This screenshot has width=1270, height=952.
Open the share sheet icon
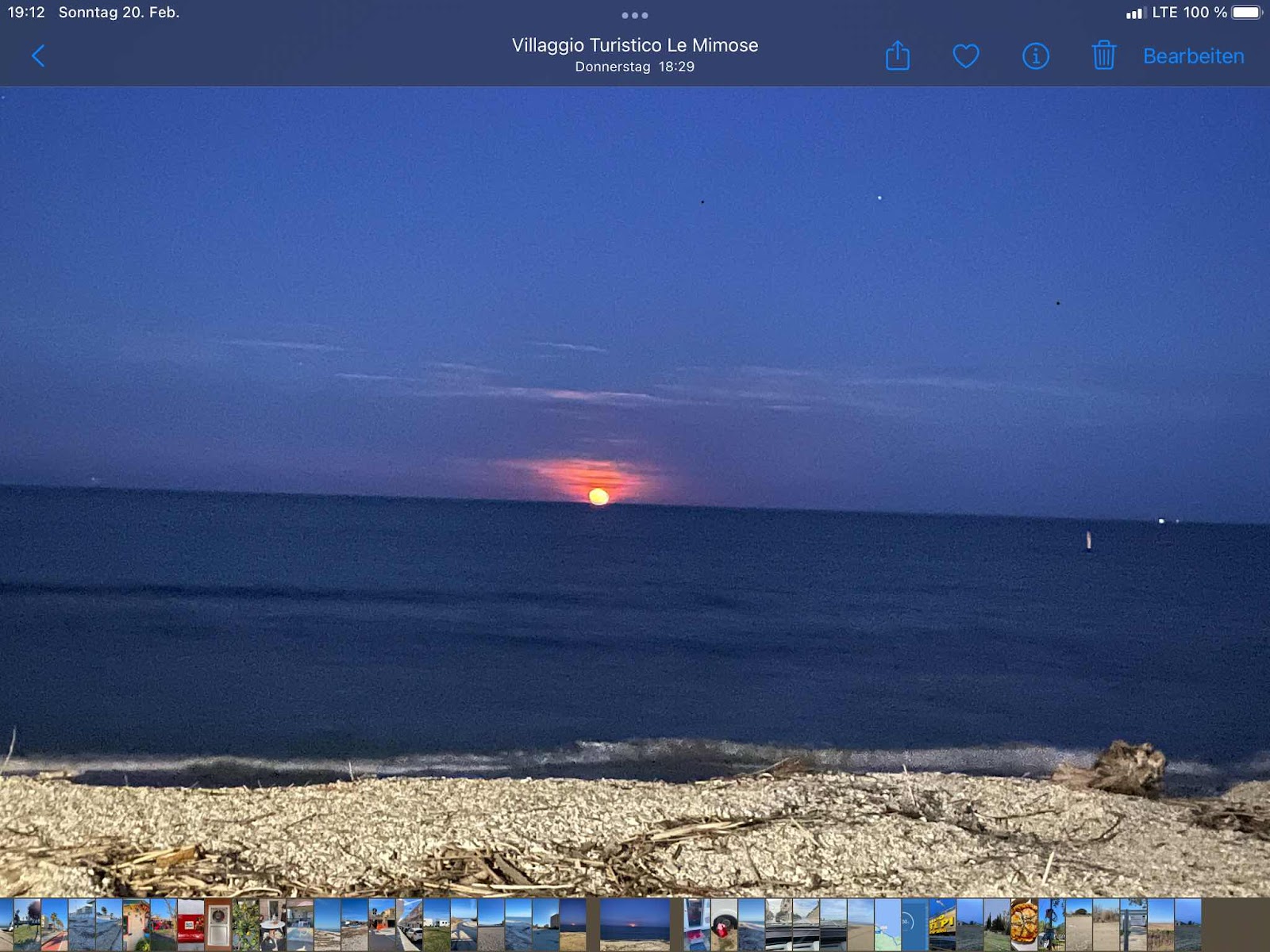[x=898, y=56]
